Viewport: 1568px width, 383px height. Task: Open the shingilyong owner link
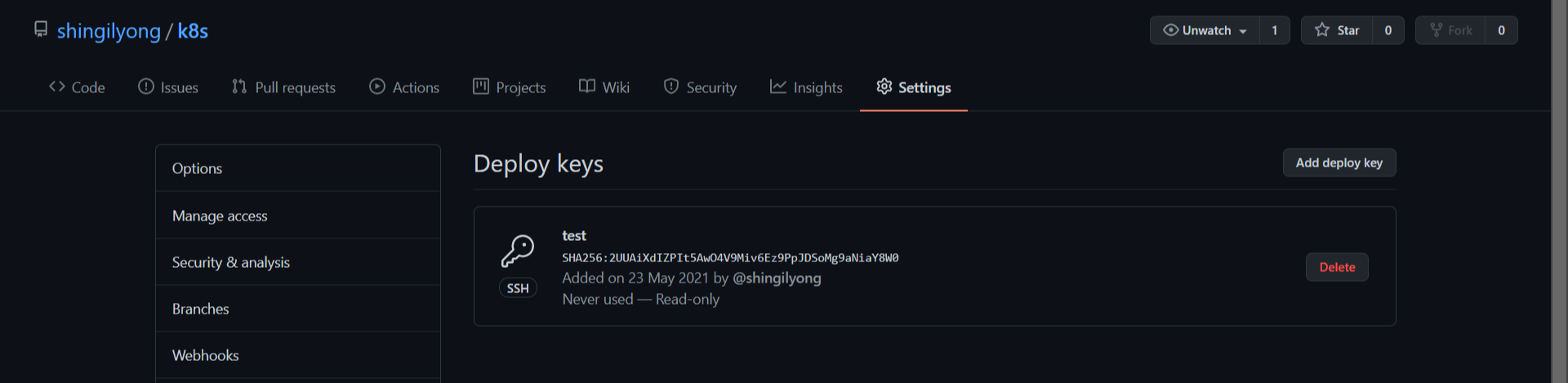pyautogui.click(x=109, y=31)
